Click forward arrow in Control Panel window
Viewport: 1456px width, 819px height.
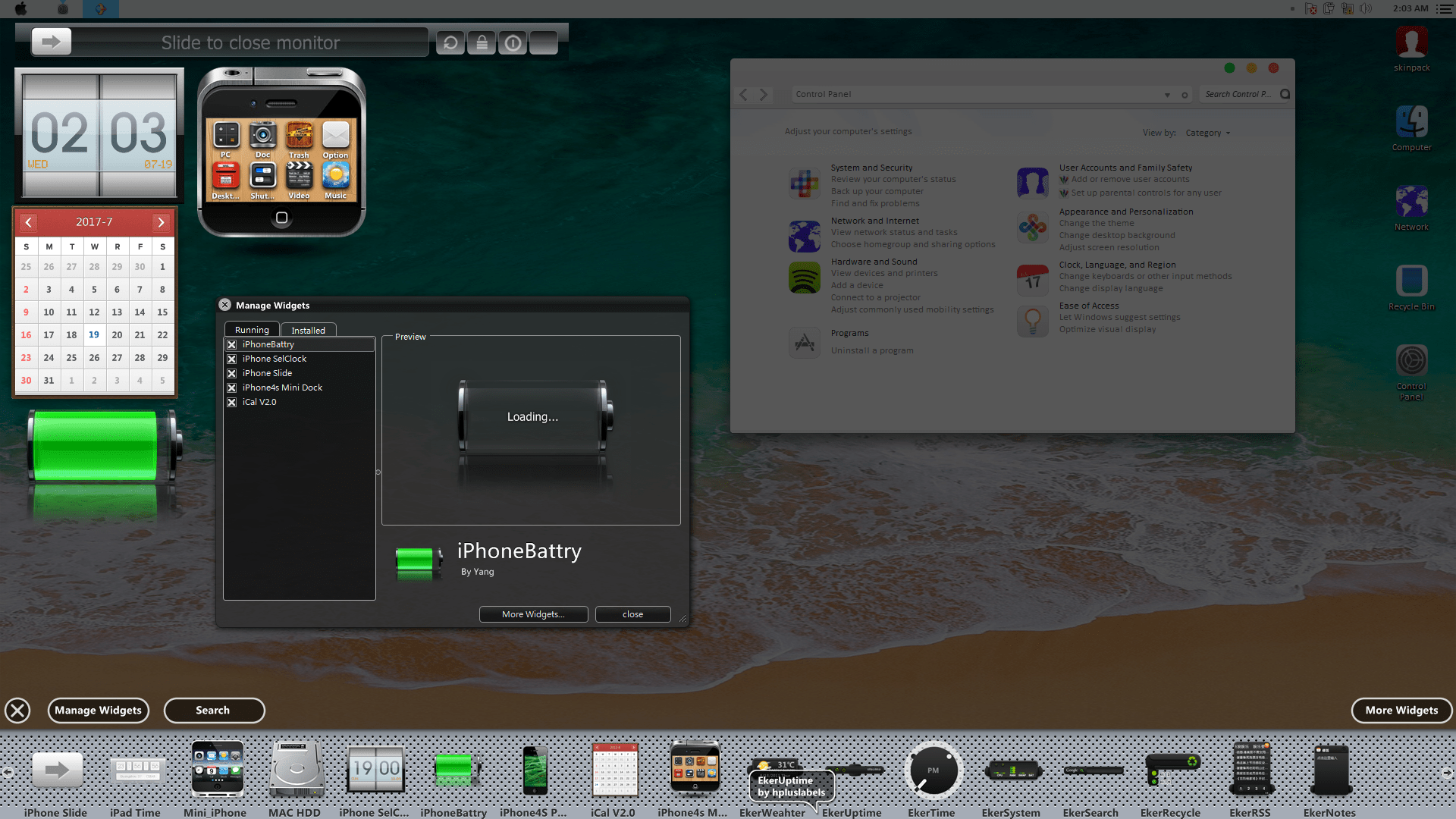[764, 95]
